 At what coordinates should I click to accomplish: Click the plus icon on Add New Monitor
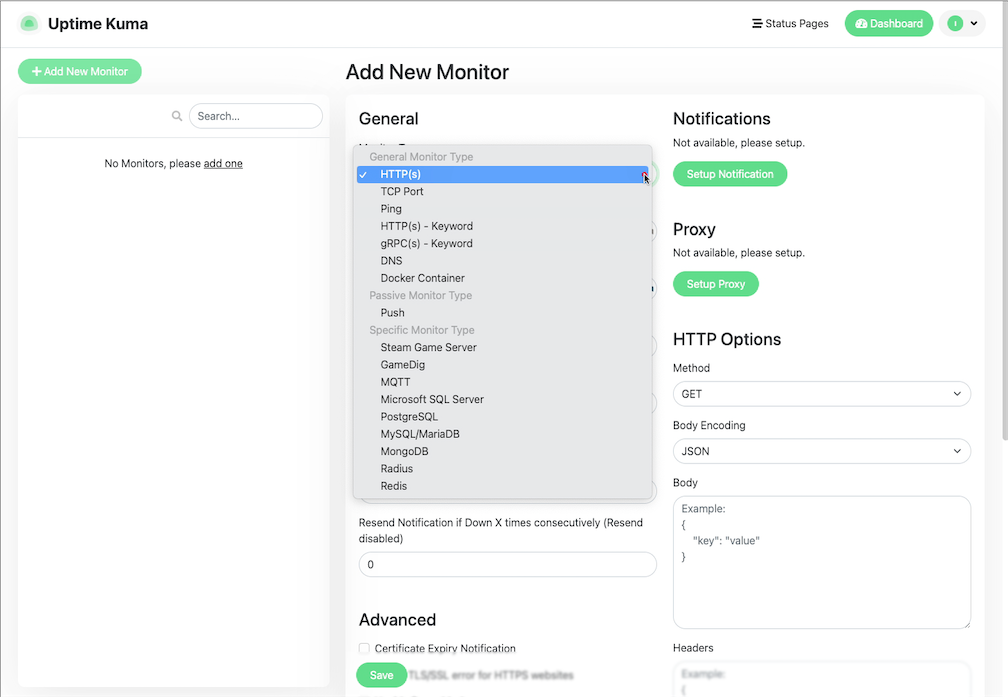click(37, 71)
